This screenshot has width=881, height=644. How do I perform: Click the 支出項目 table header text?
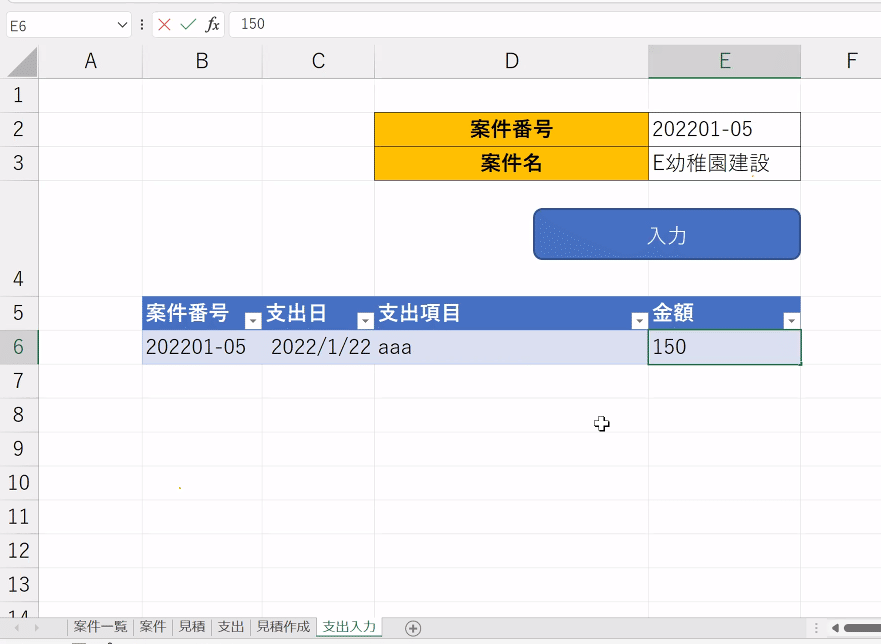click(x=419, y=313)
